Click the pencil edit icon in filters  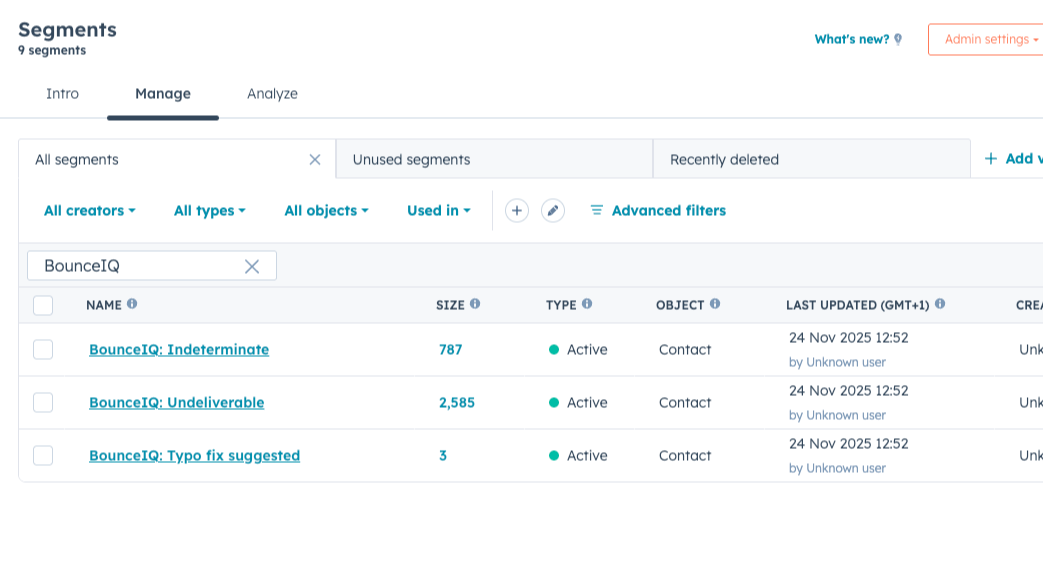[x=552, y=210]
